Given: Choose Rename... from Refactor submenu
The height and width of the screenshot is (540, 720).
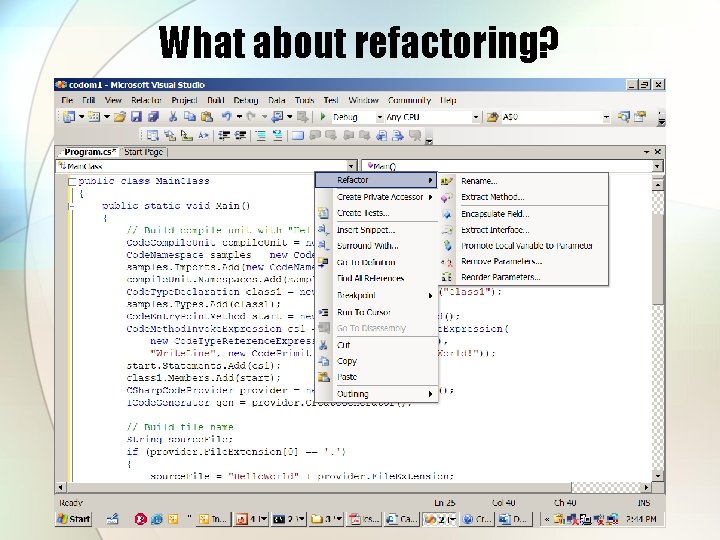Looking at the screenshot, I should coord(479,181).
